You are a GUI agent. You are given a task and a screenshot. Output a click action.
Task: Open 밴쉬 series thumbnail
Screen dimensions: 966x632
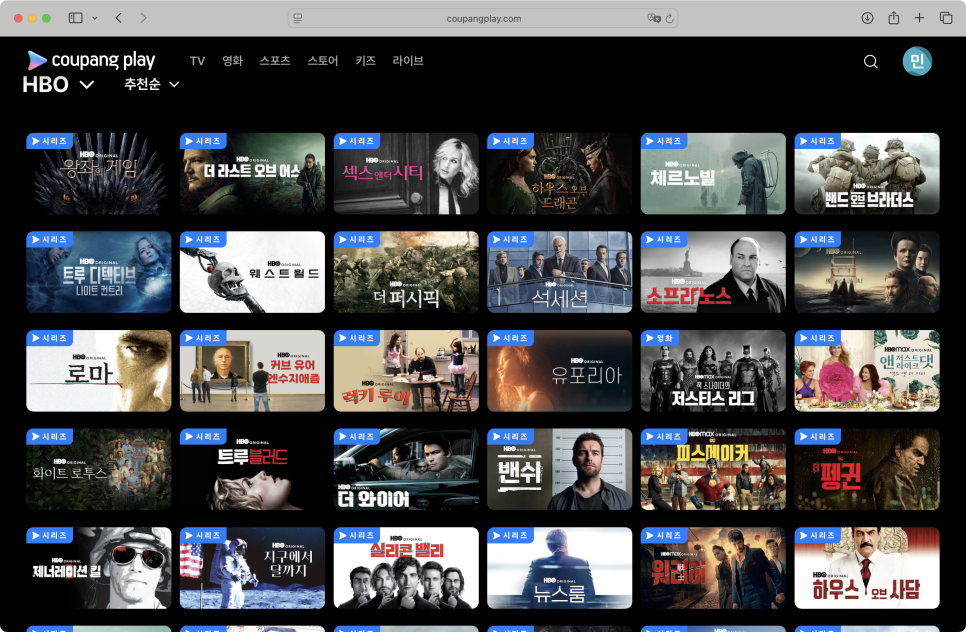click(x=559, y=469)
